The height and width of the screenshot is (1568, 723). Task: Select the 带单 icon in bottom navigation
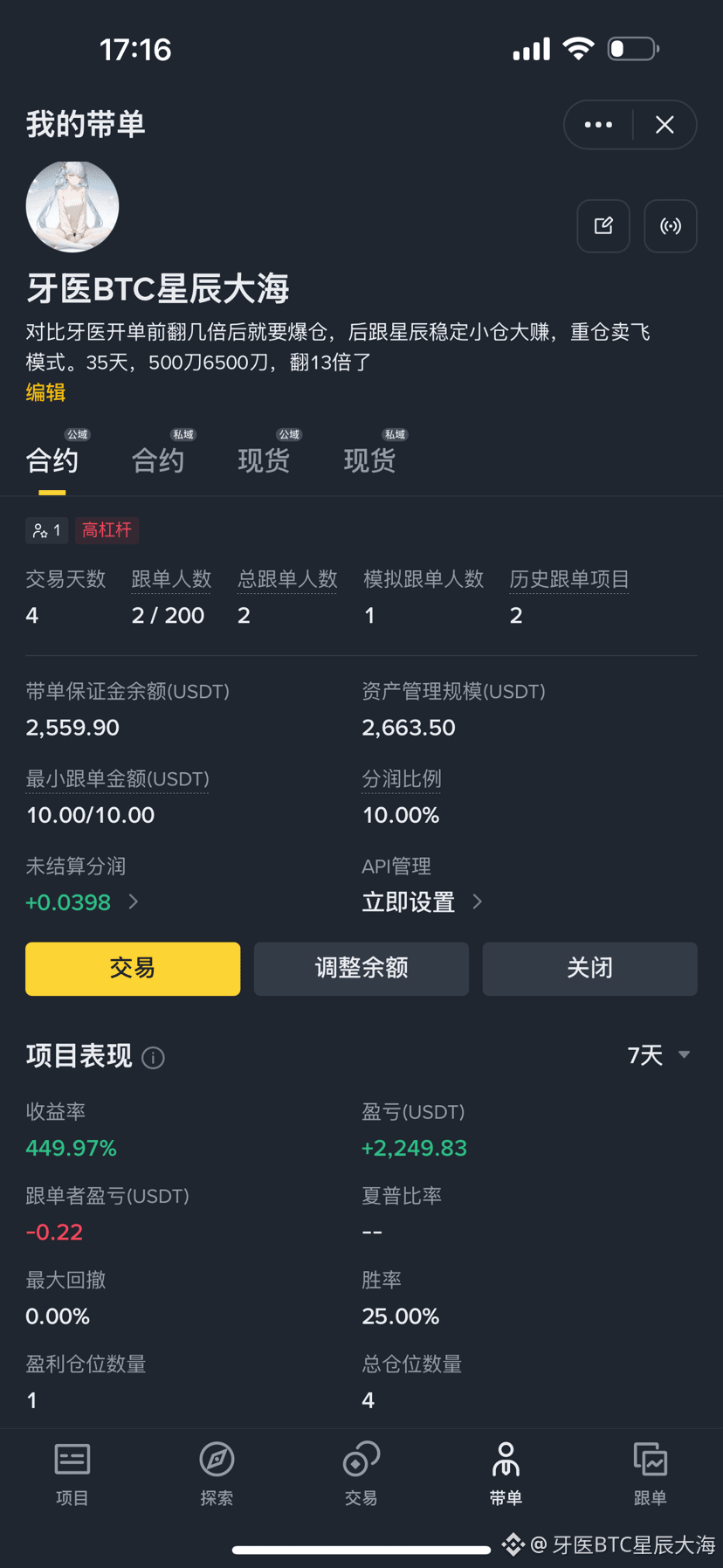506,1475
